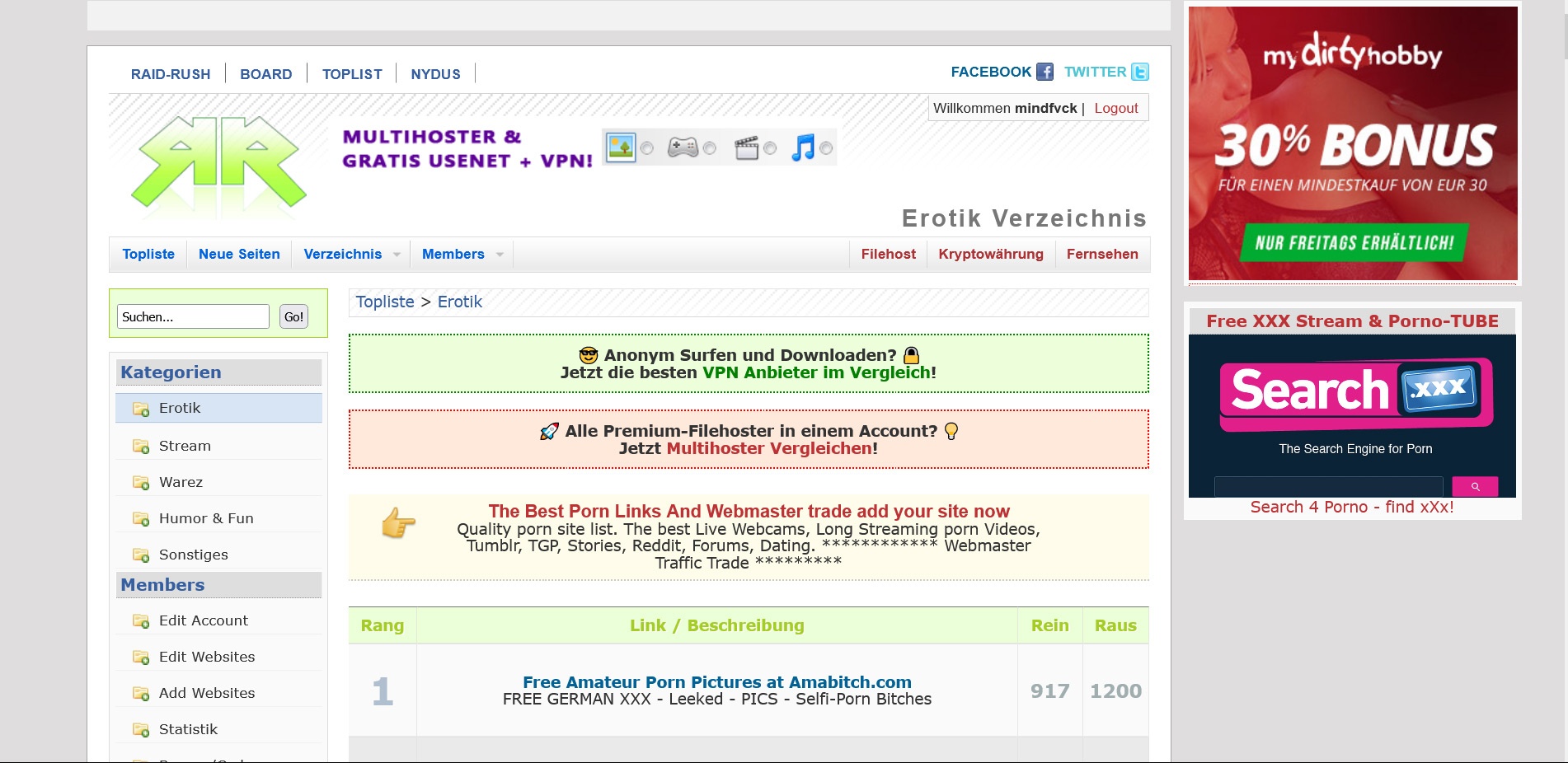Select the radio button beside music note
This screenshot has height=763, width=1568.
(826, 148)
